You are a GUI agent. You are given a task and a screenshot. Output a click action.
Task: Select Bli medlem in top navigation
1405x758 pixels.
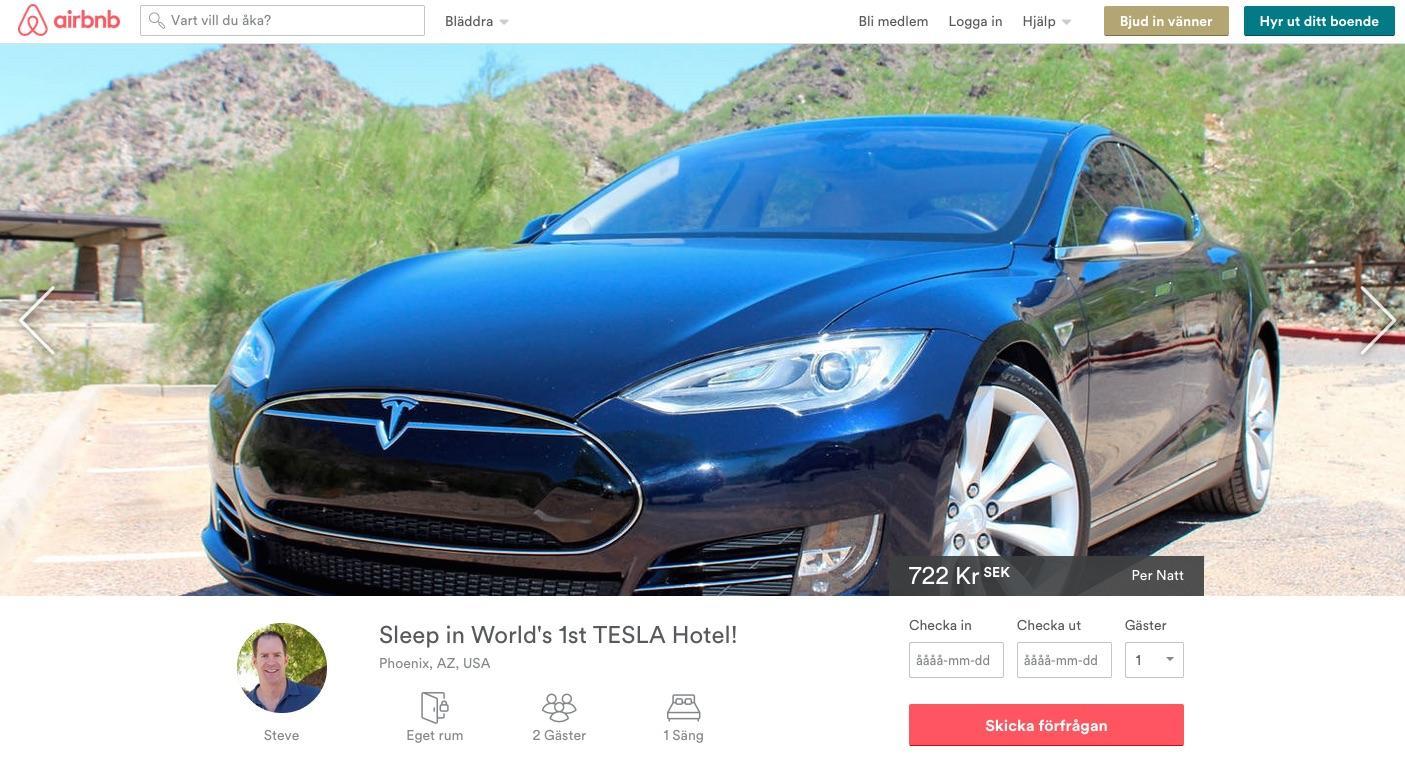tap(893, 21)
